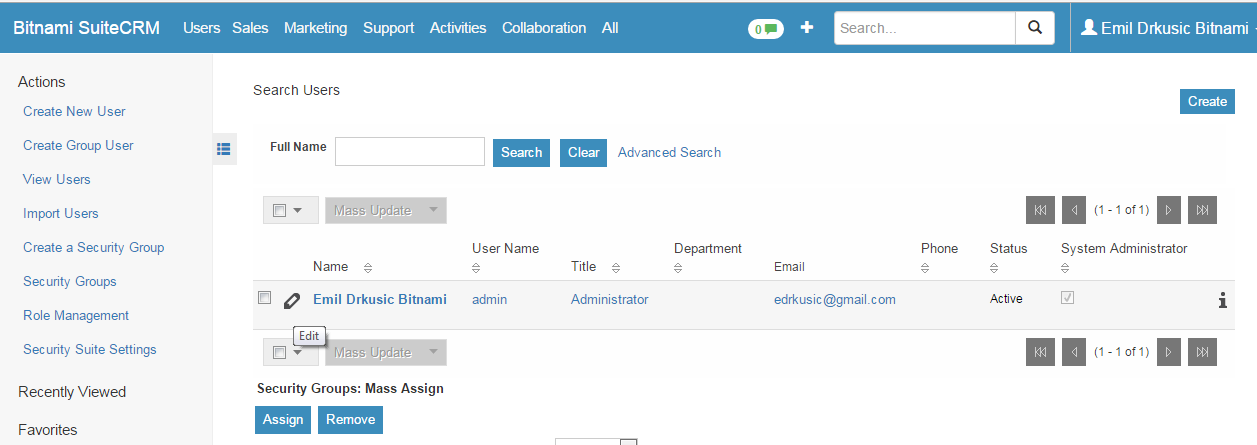Image resolution: width=1257 pixels, height=445 pixels.
Task: Click the Clear button
Action: [583, 152]
